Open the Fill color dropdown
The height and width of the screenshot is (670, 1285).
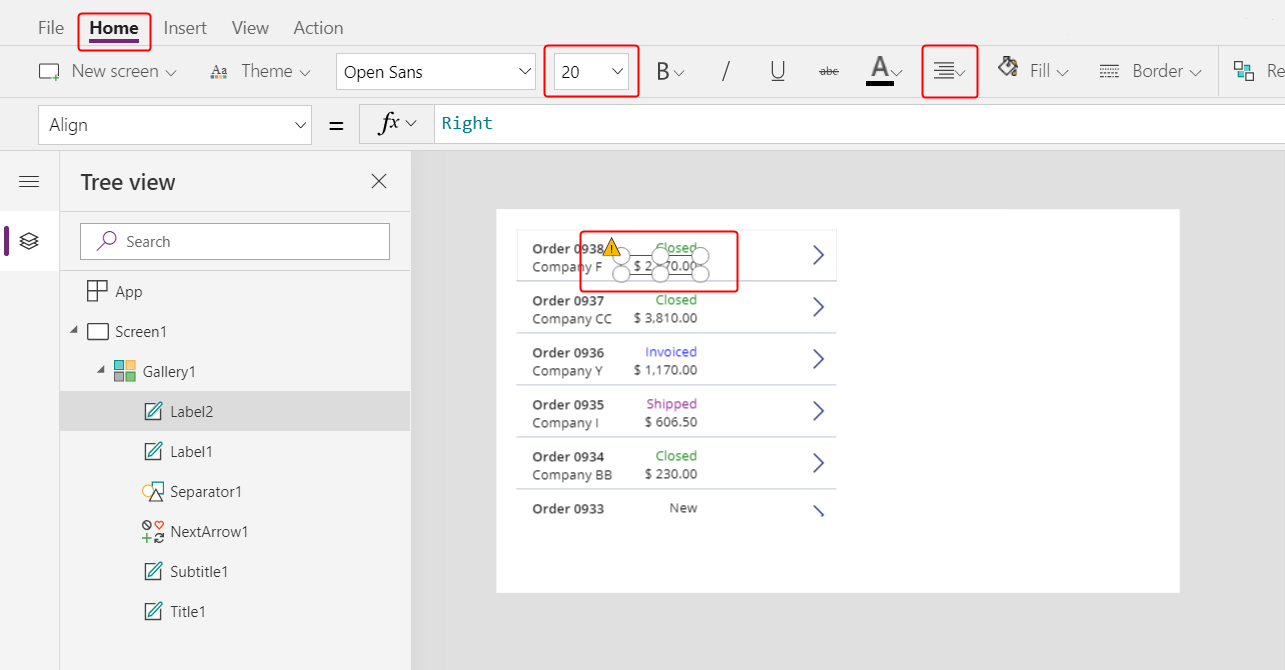coord(1033,71)
